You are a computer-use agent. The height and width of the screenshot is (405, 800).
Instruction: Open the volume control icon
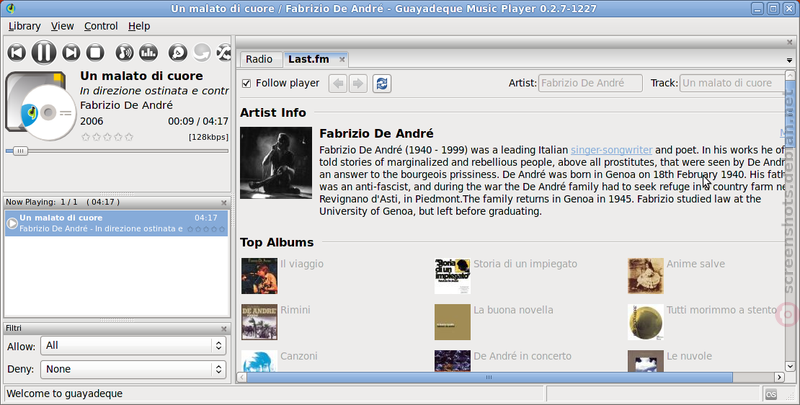124,53
